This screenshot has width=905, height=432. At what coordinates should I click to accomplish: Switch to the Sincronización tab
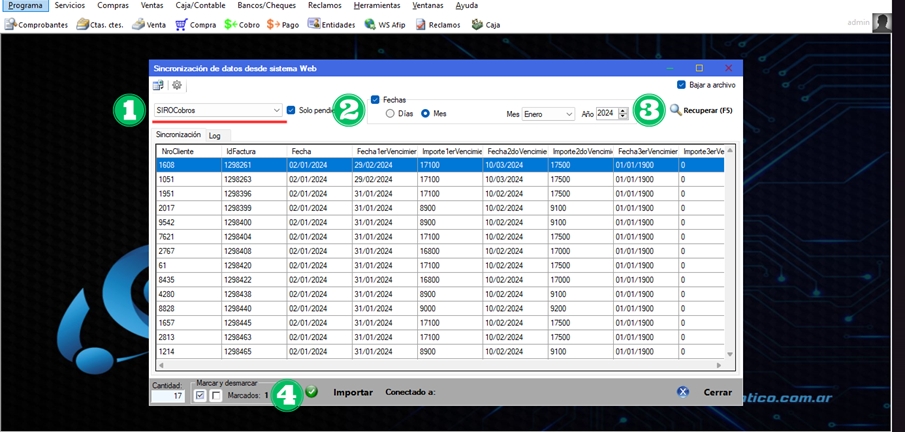[179, 134]
